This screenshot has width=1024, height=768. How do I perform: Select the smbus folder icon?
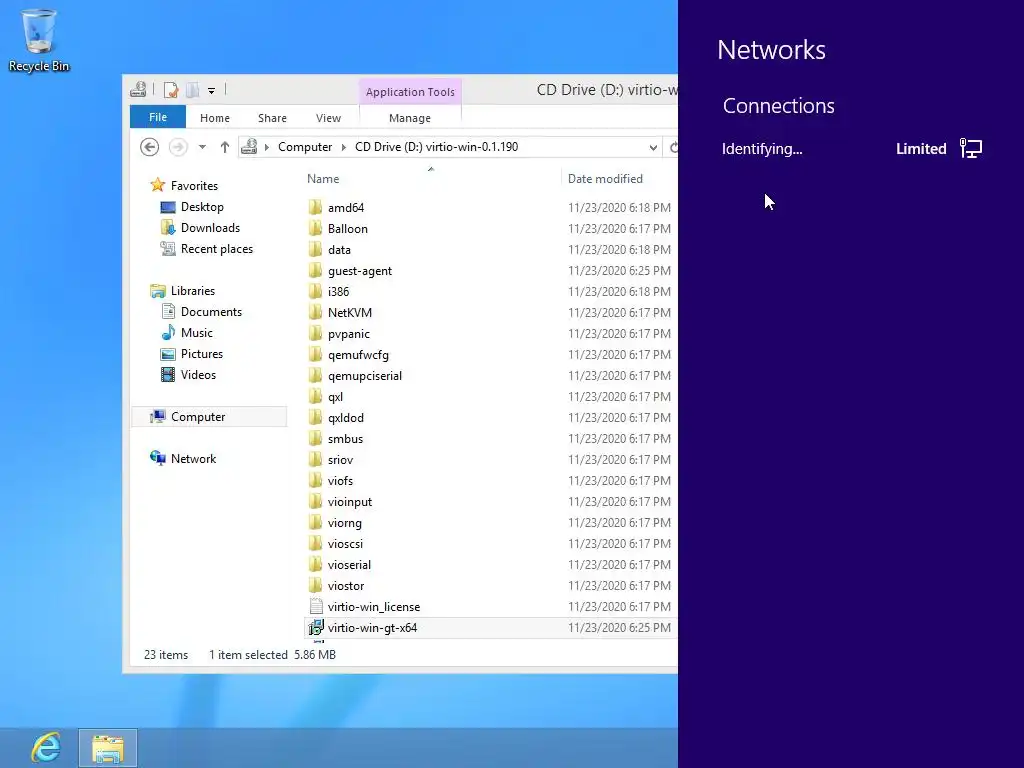[x=315, y=438]
